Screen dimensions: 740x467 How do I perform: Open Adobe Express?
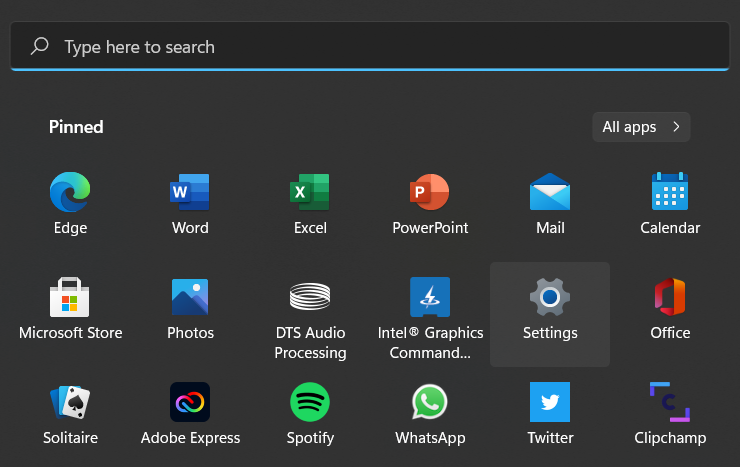click(190, 403)
